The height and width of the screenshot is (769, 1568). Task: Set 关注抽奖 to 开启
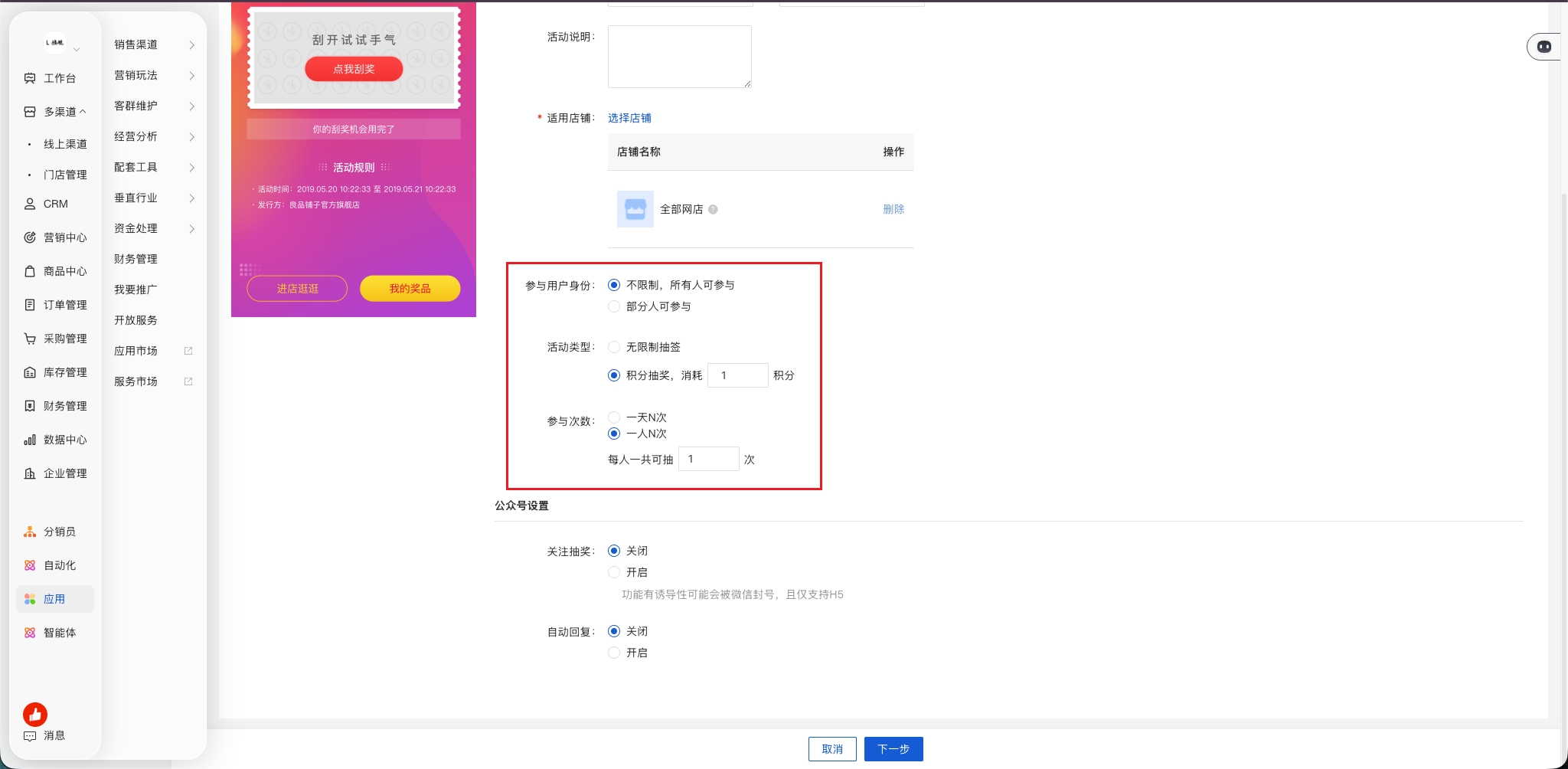614,572
